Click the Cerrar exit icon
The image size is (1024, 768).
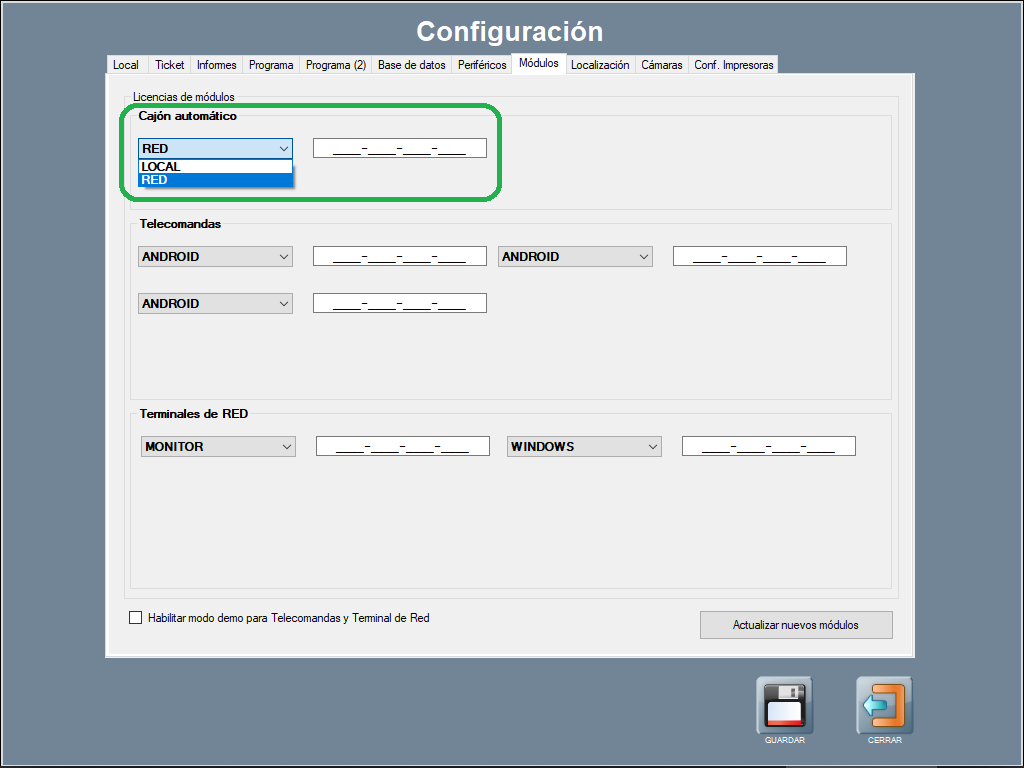[884, 705]
